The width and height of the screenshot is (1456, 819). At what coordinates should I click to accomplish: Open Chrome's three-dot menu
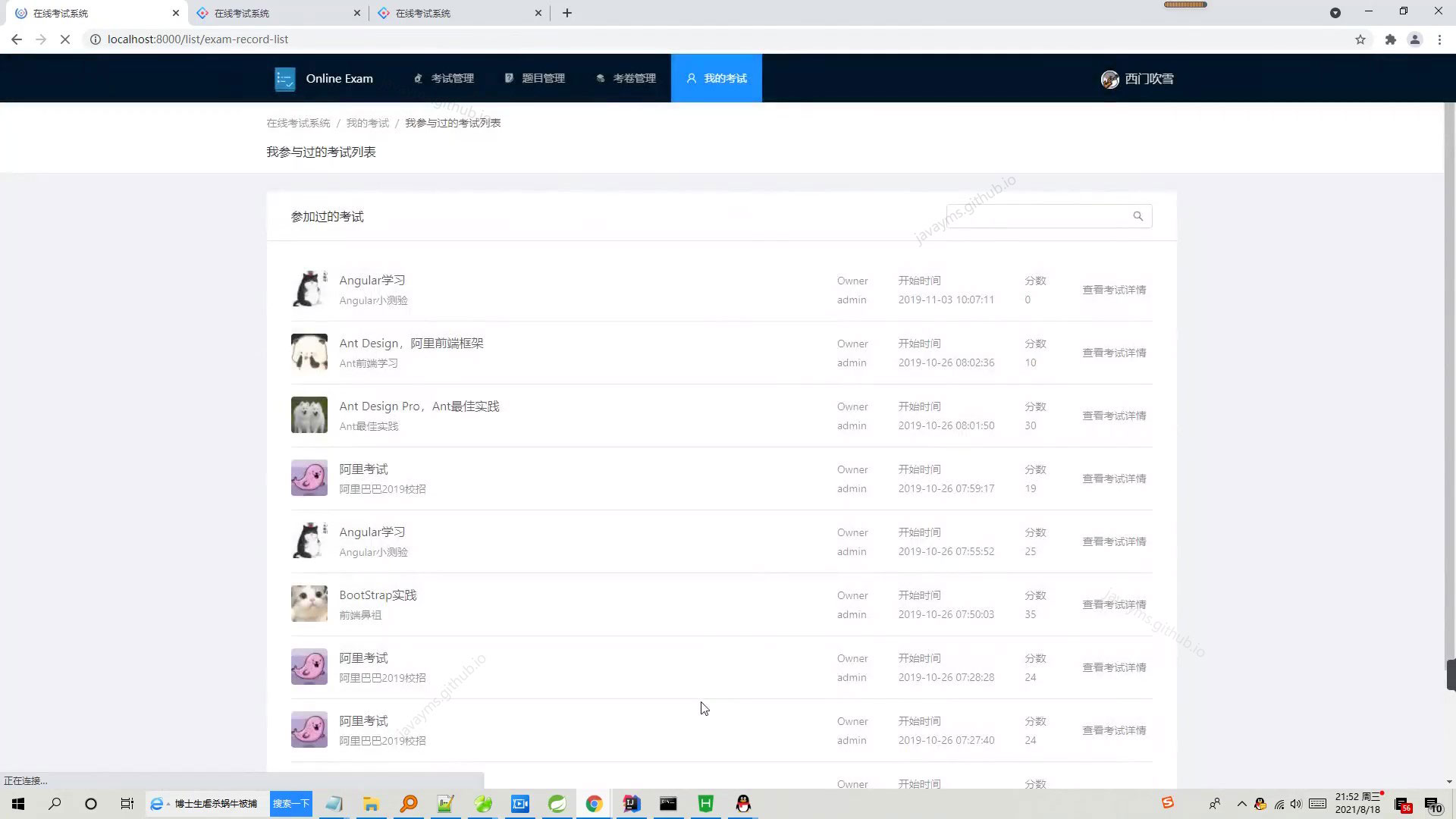click(x=1440, y=39)
